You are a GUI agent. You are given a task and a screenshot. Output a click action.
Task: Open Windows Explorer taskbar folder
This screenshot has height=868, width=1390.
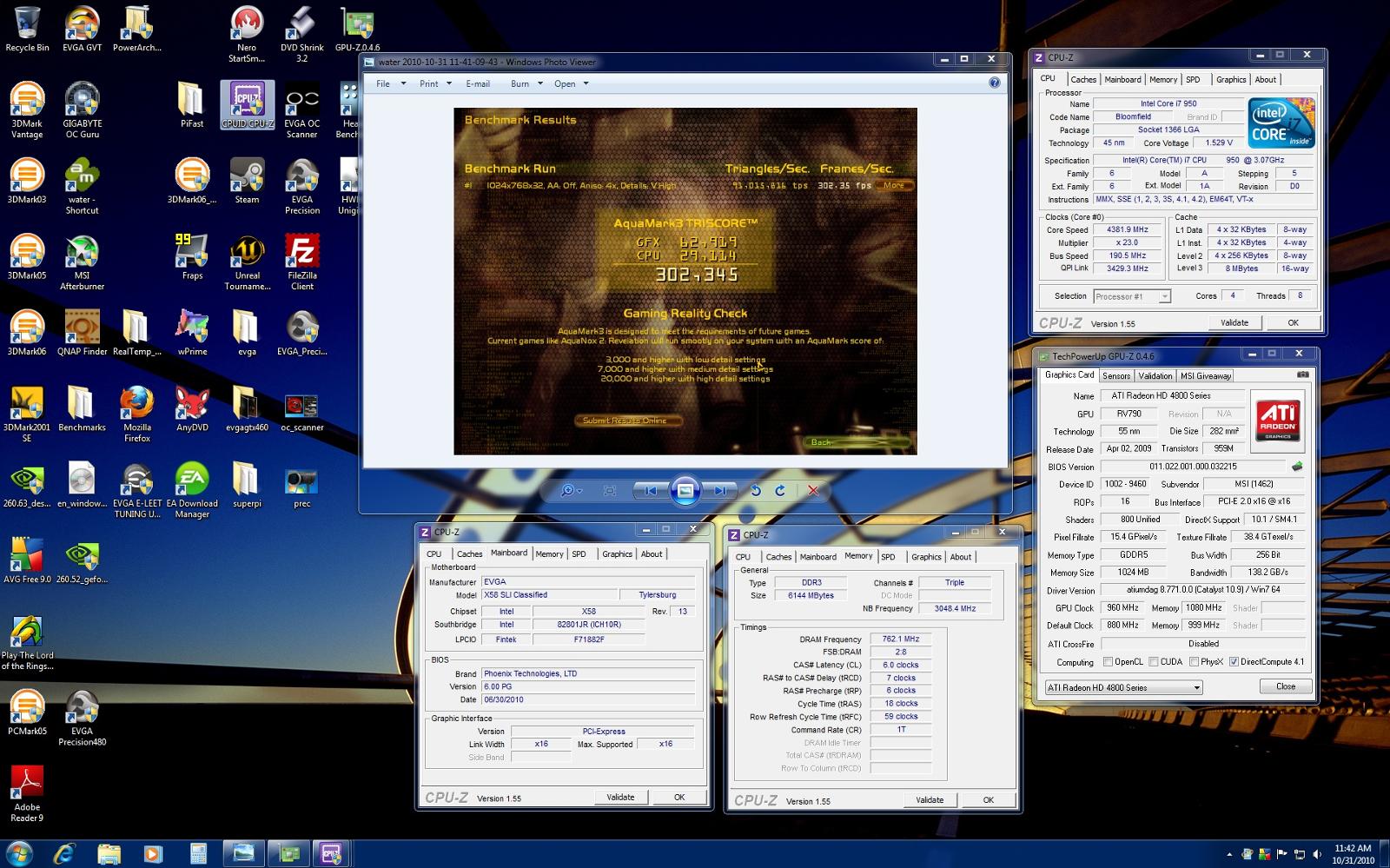[x=108, y=854]
